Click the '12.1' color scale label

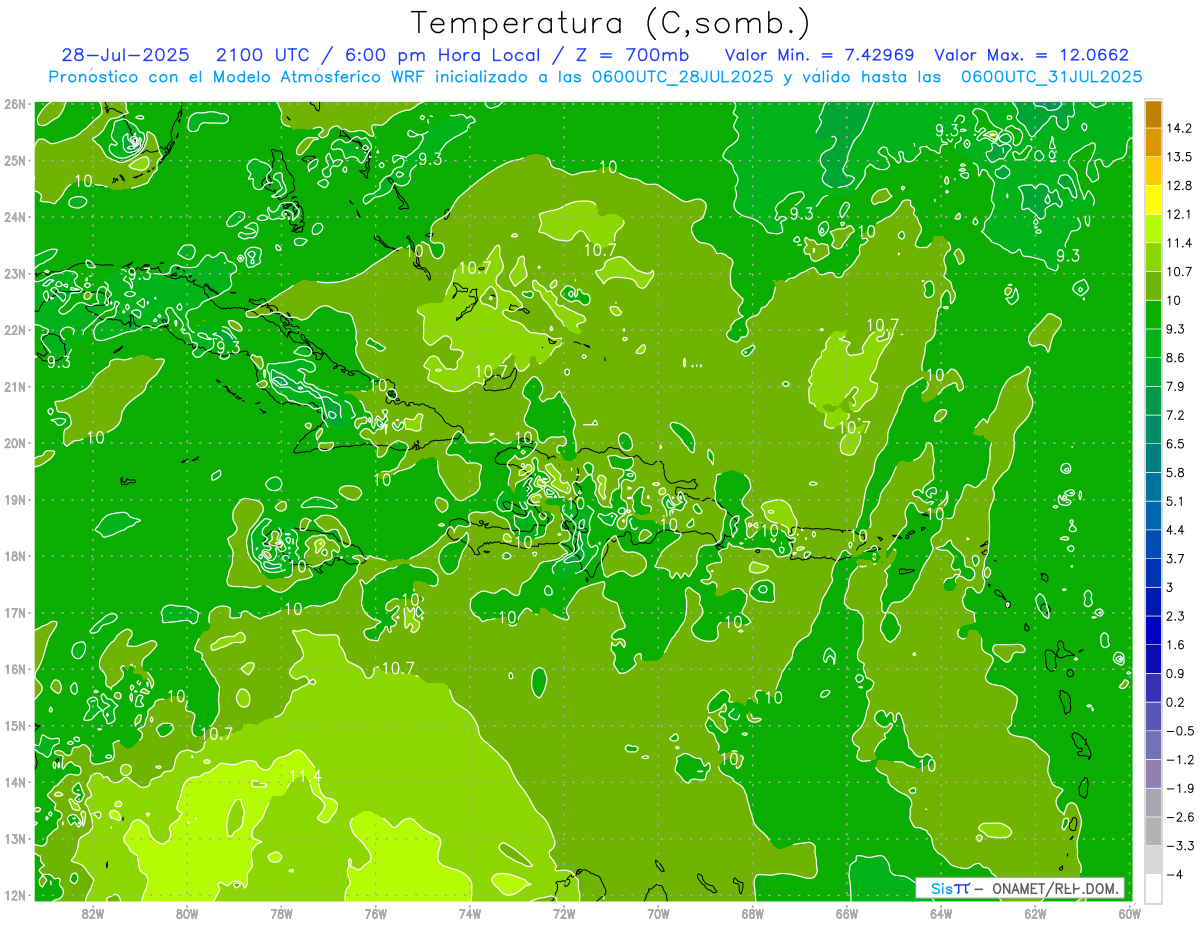pos(1180,214)
